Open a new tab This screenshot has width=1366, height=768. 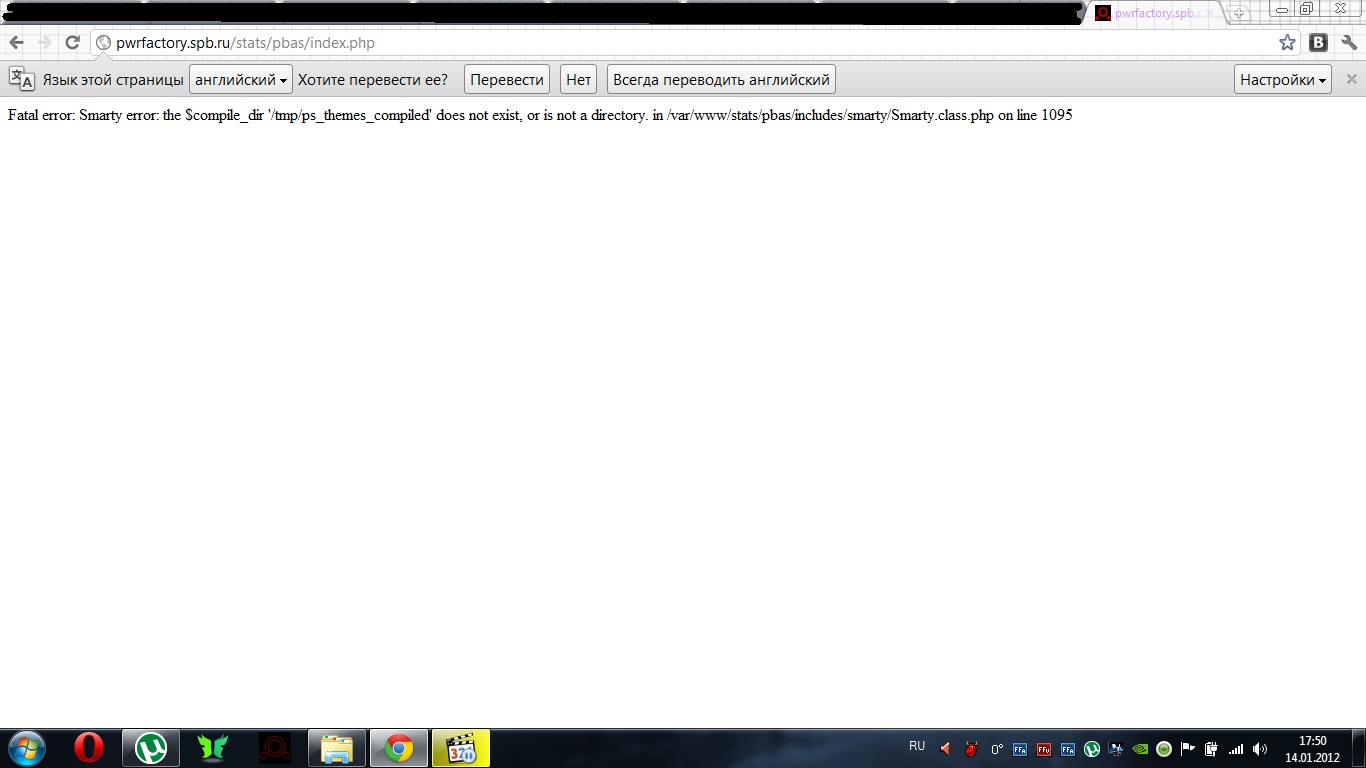click(x=1239, y=14)
